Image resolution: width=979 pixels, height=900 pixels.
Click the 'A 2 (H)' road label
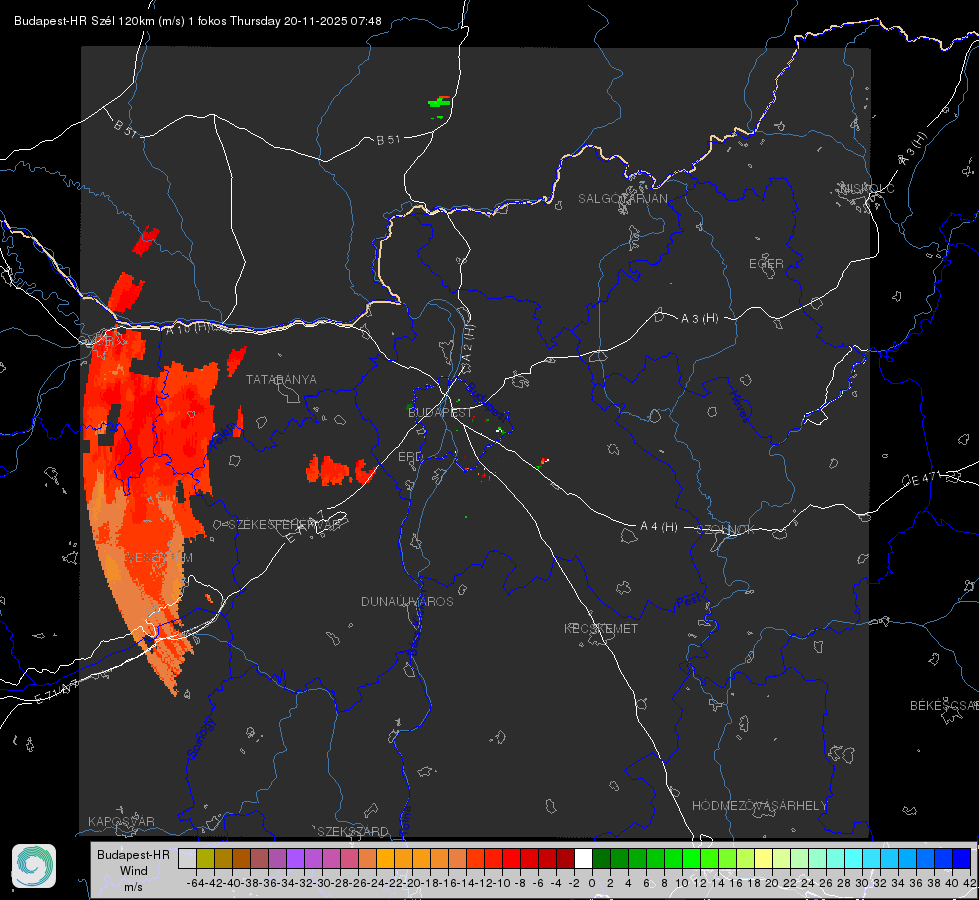pos(468,342)
